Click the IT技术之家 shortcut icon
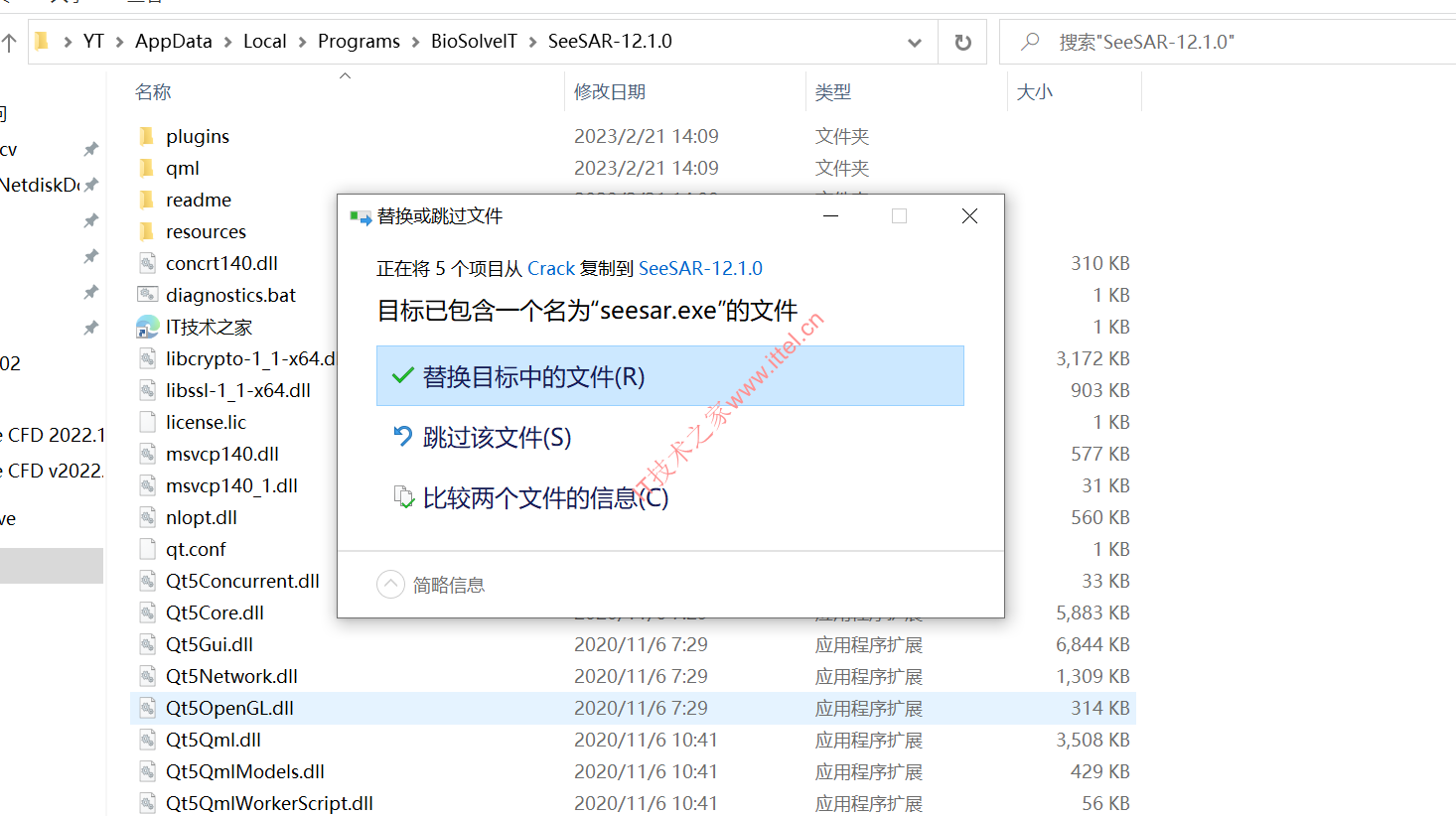 147,327
